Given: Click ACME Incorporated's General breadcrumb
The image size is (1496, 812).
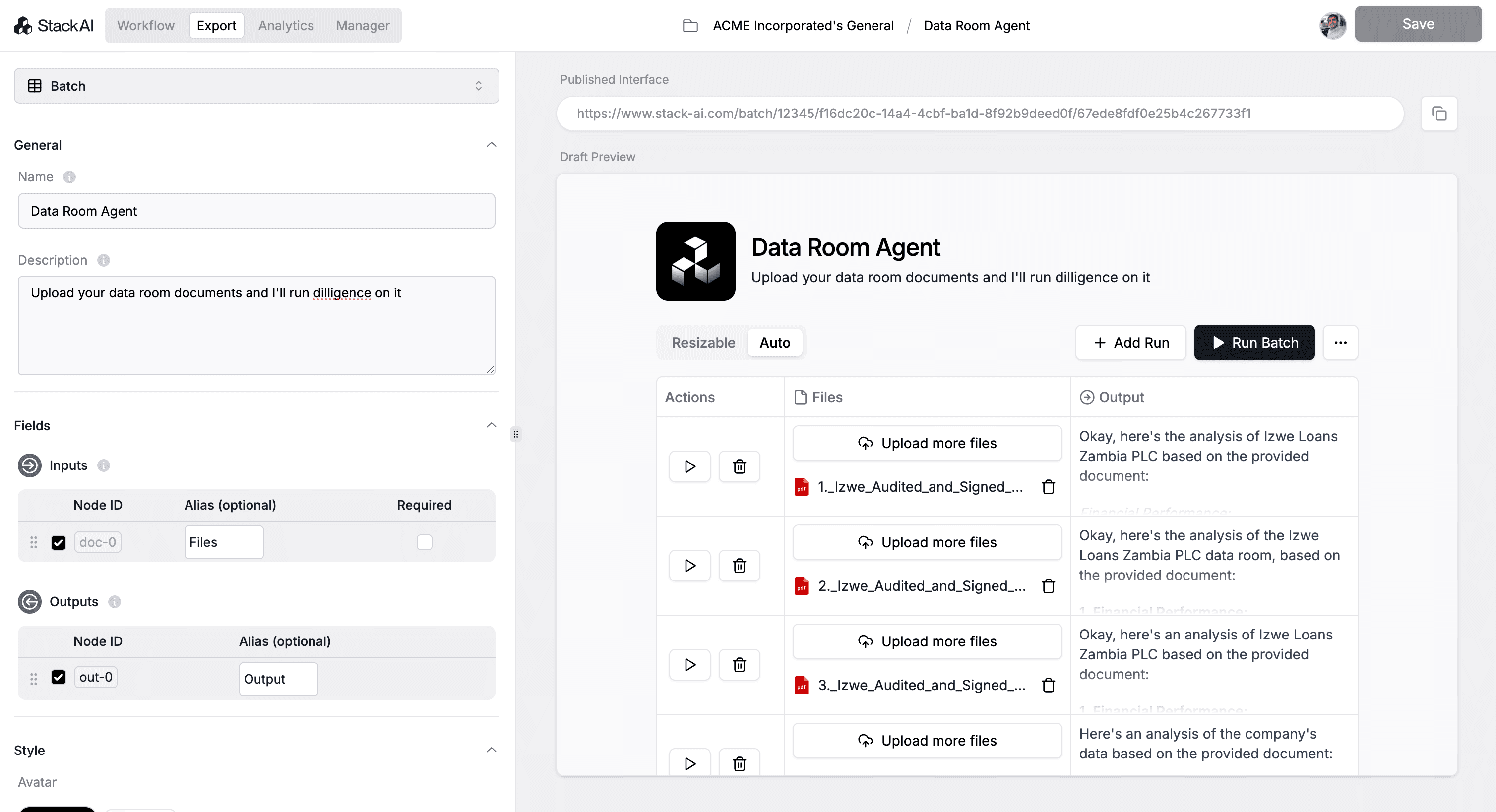Looking at the screenshot, I should [803, 26].
